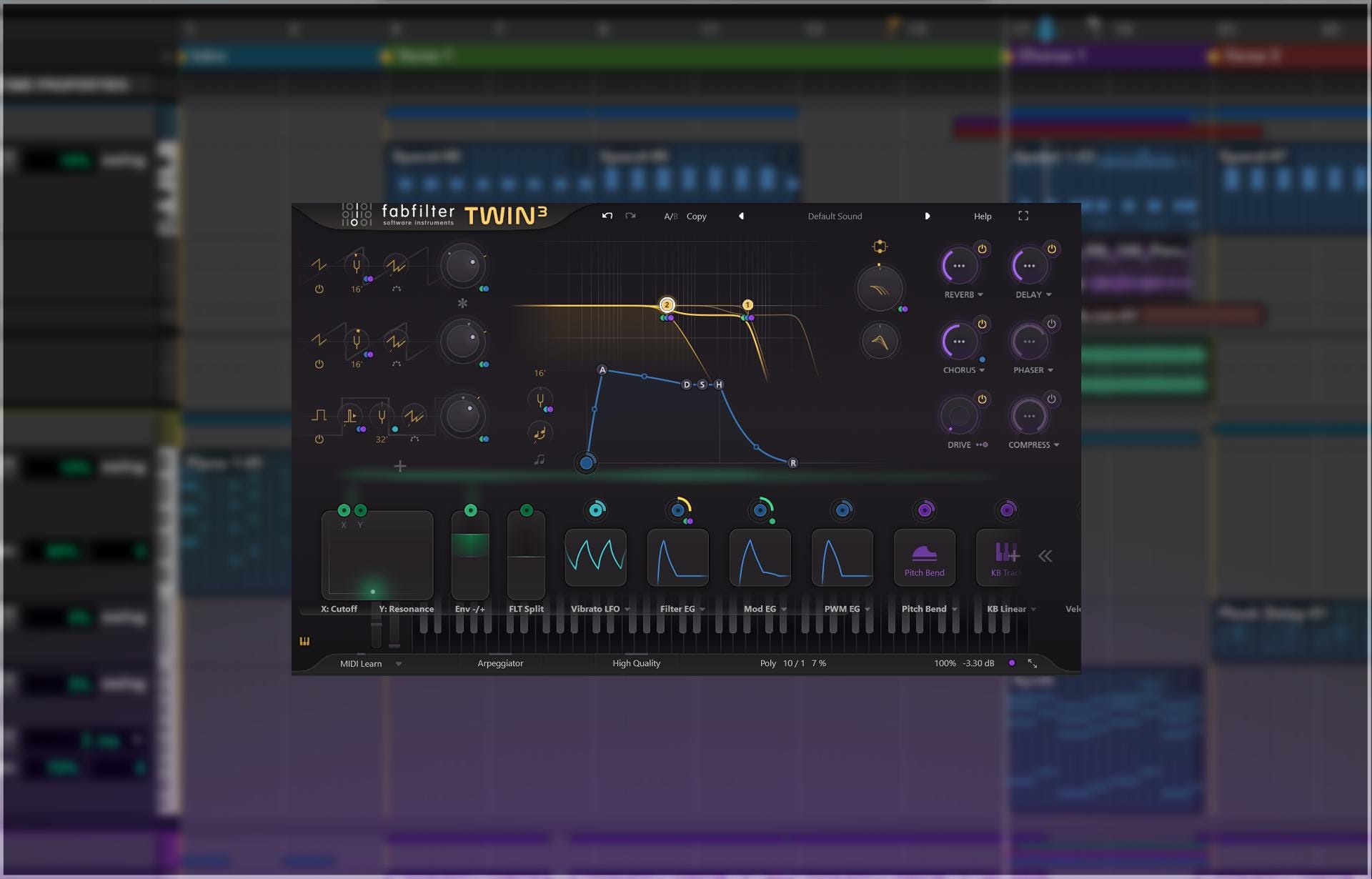Image resolution: width=1372 pixels, height=879 pixels.
Task: Click the second oscillator's sawtooth waveform icon
Action: [319, 341]
